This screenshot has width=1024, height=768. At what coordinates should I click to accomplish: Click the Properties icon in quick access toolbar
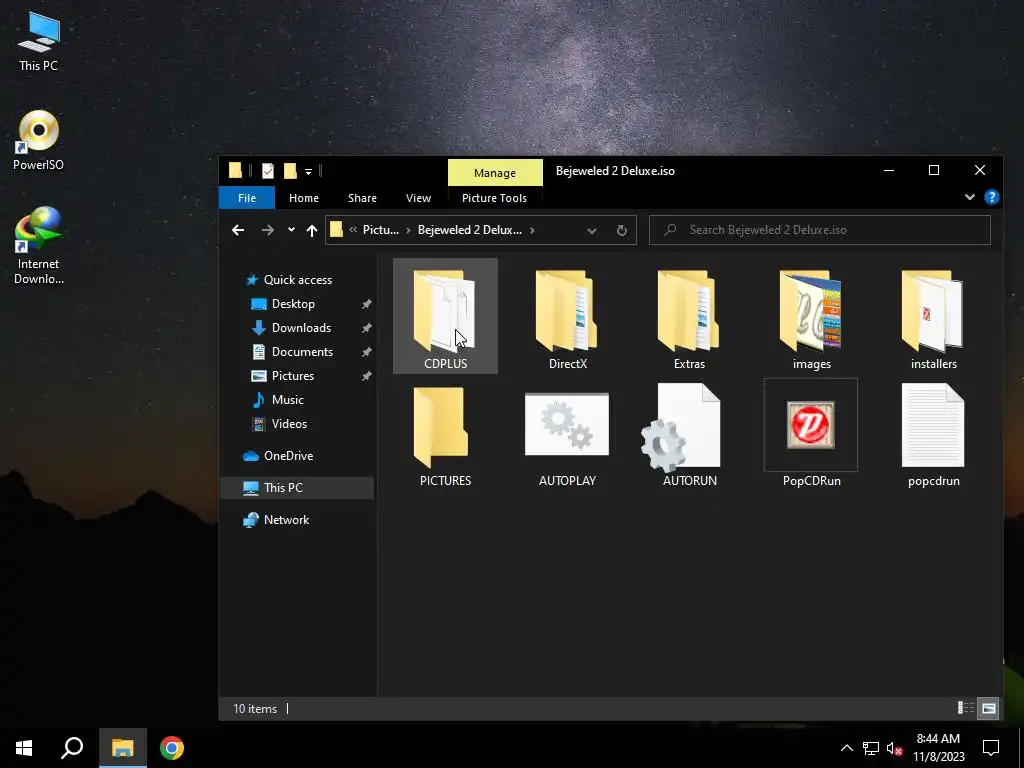click(268, 171)
